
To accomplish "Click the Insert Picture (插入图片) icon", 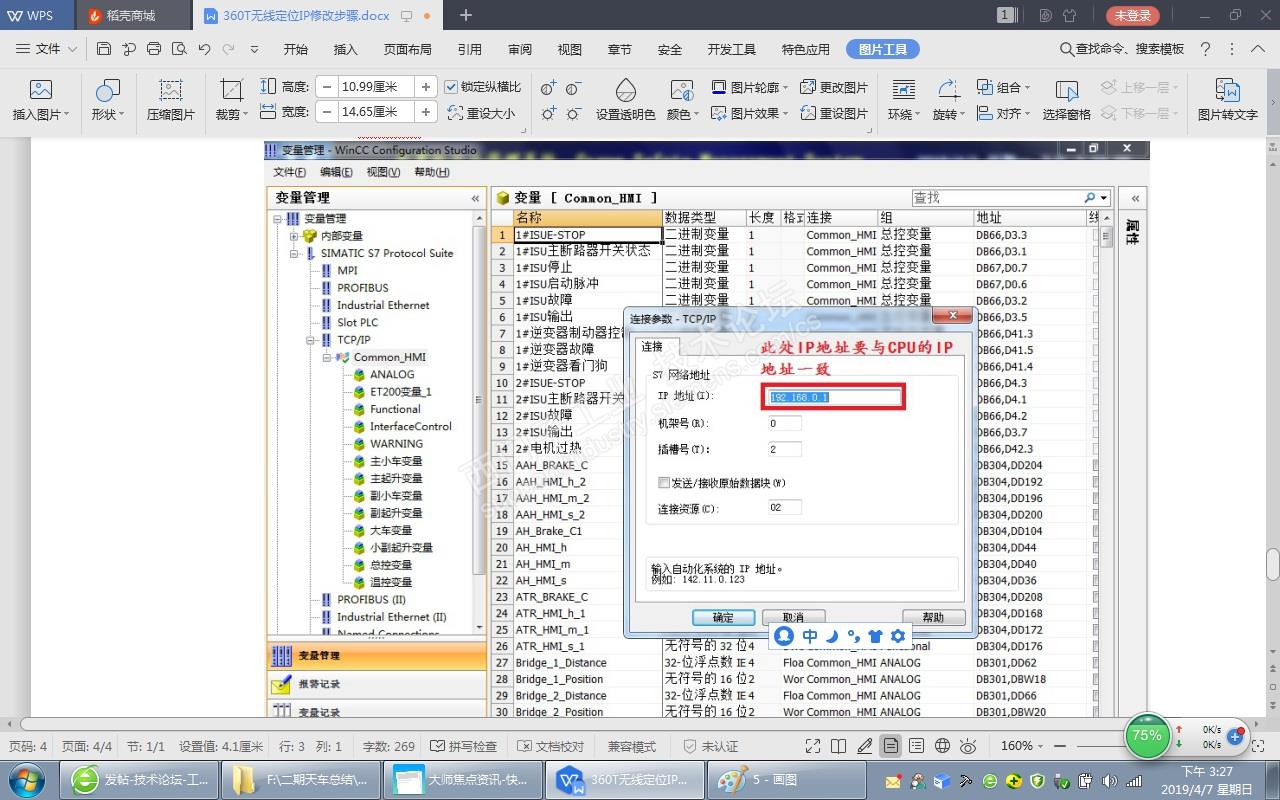I will coord(40,91).
